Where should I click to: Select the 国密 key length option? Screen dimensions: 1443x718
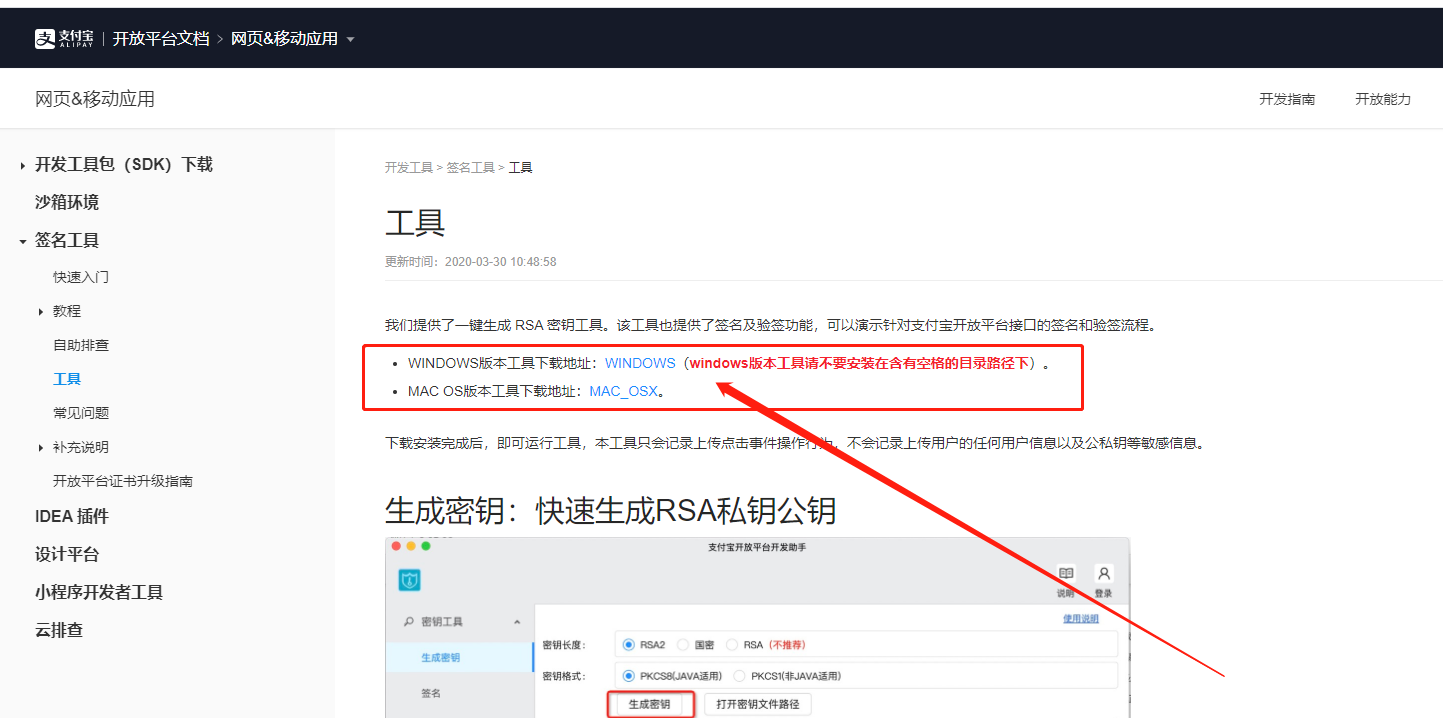(x=683, y=645)
